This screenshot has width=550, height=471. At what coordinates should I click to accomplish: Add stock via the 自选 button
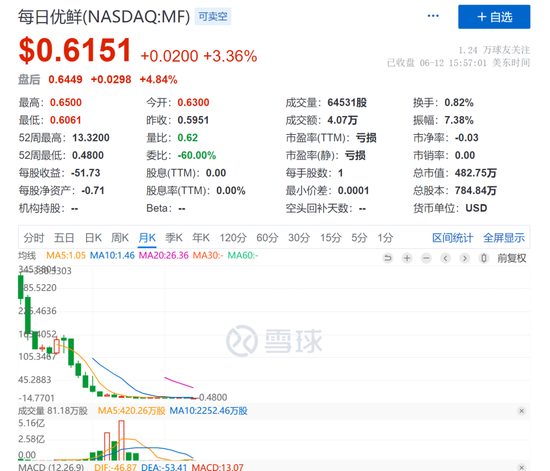pyautogui.click(x=494, y=17)
